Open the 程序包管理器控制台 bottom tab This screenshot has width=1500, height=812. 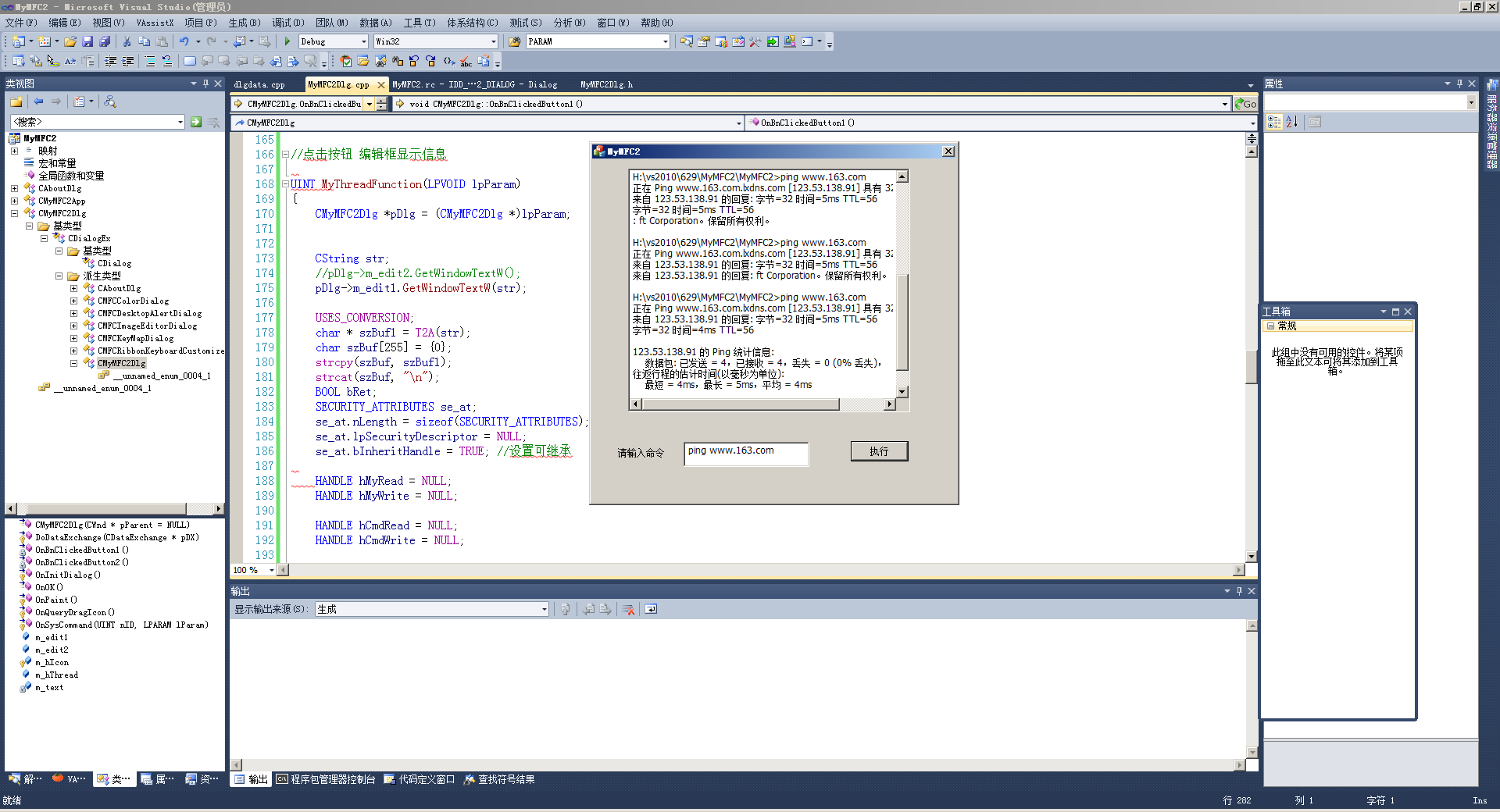326,779
